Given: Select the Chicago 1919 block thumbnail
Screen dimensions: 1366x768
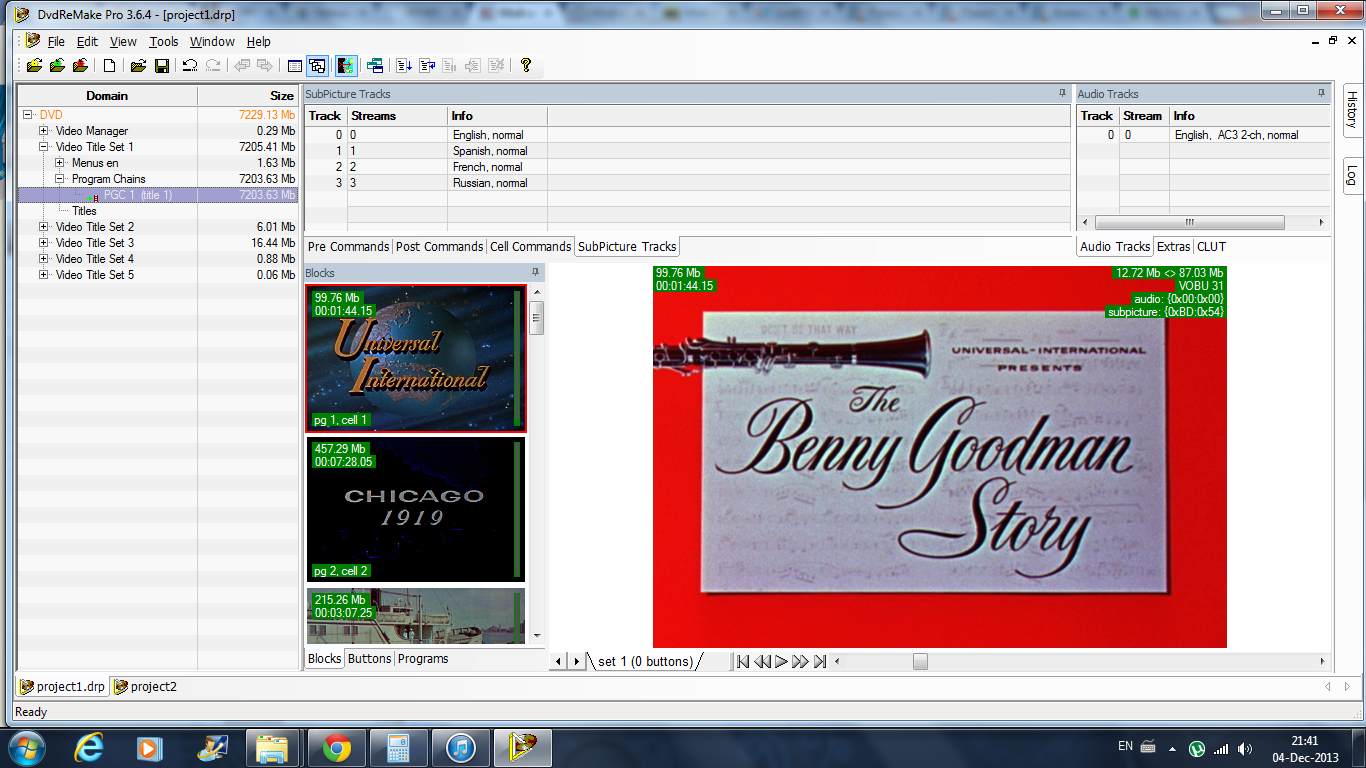Looking at the screenshot, I should click(x=416, y=509).
